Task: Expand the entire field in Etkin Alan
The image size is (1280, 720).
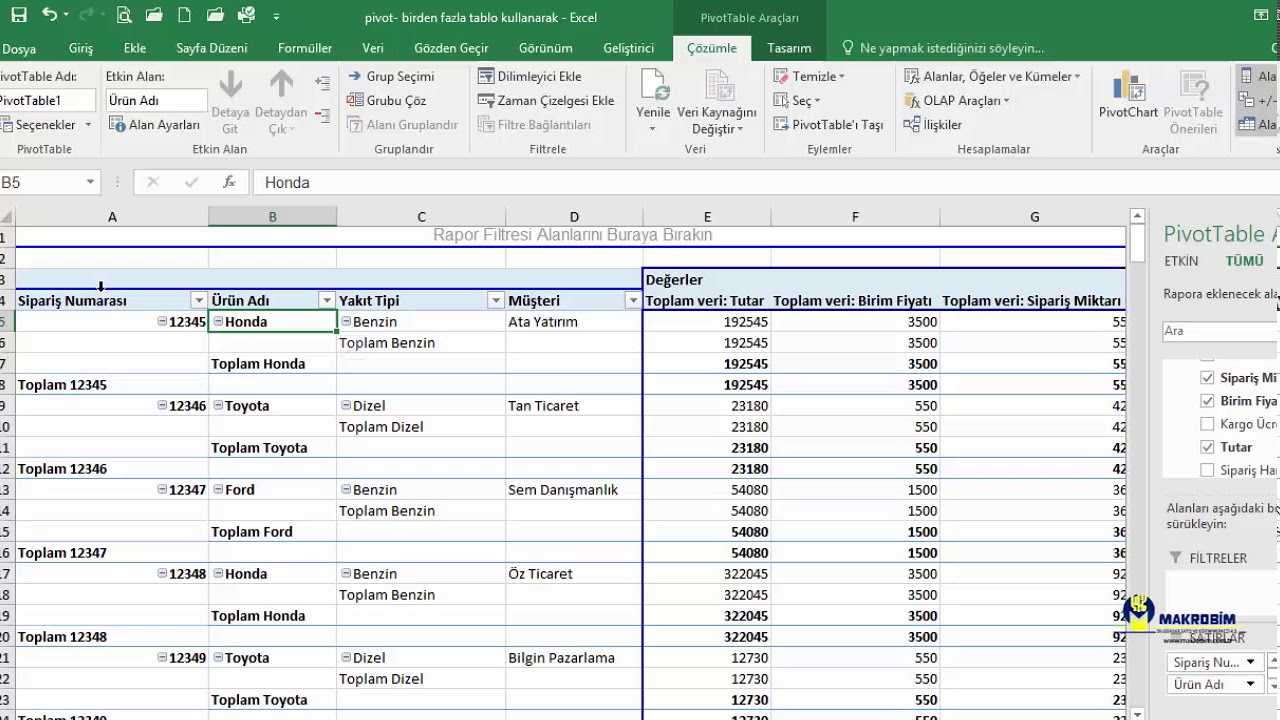Action: (322, 83)
